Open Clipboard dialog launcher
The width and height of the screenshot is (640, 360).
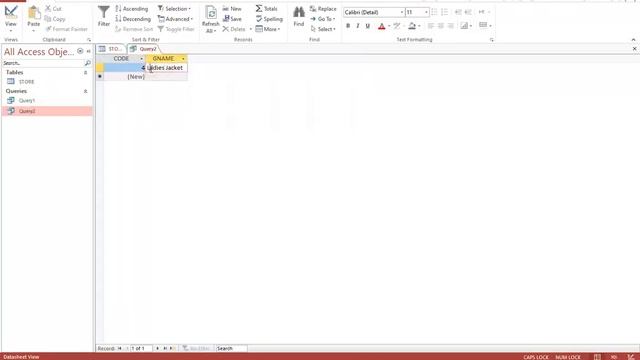click(89, 40)
